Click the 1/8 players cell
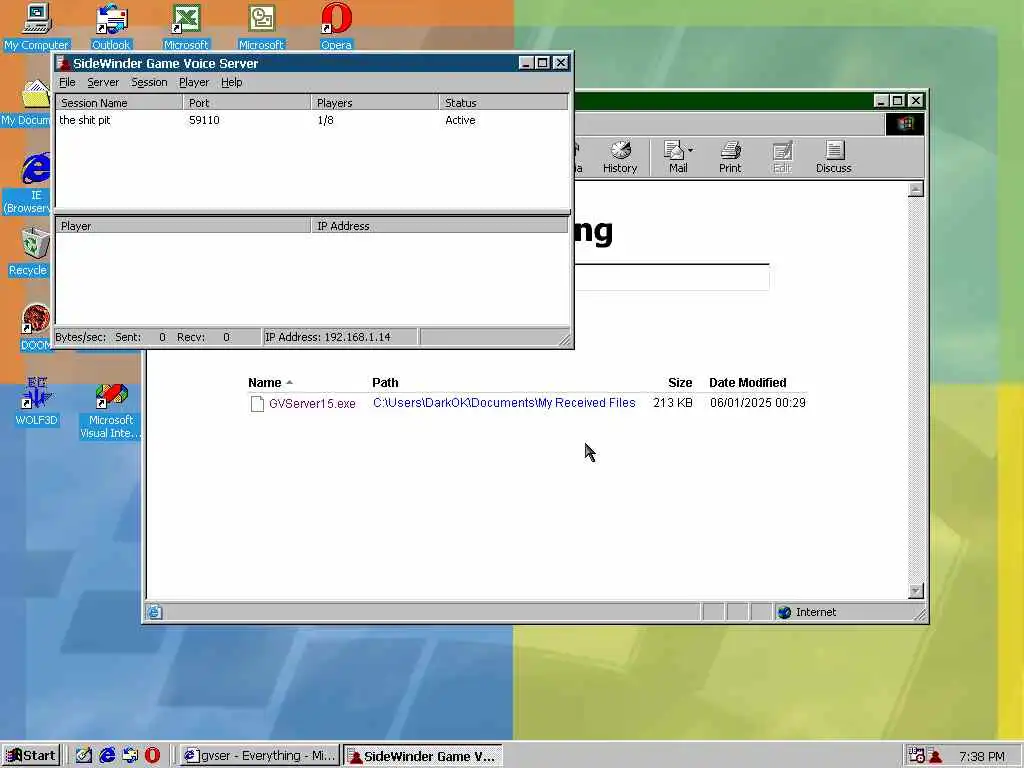 [x=325, y=120]
